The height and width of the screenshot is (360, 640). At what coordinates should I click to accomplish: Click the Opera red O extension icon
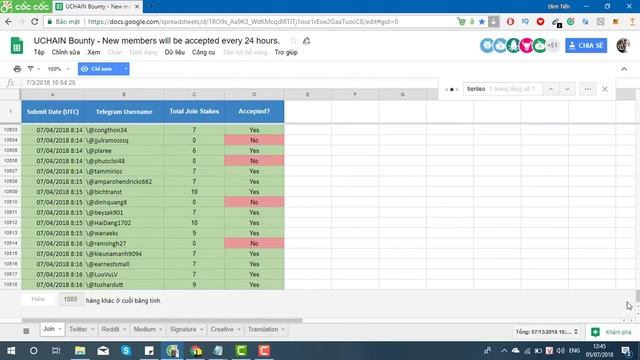click(510, 22)
